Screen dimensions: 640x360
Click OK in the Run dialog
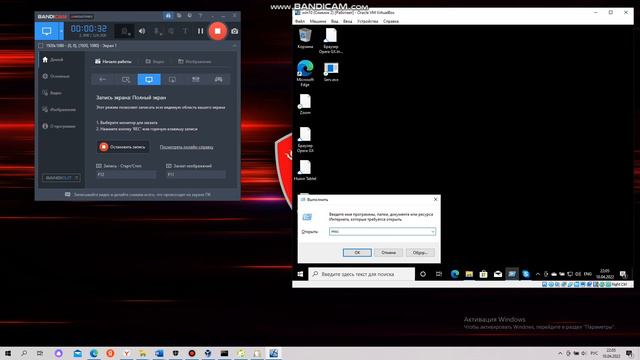357,253
